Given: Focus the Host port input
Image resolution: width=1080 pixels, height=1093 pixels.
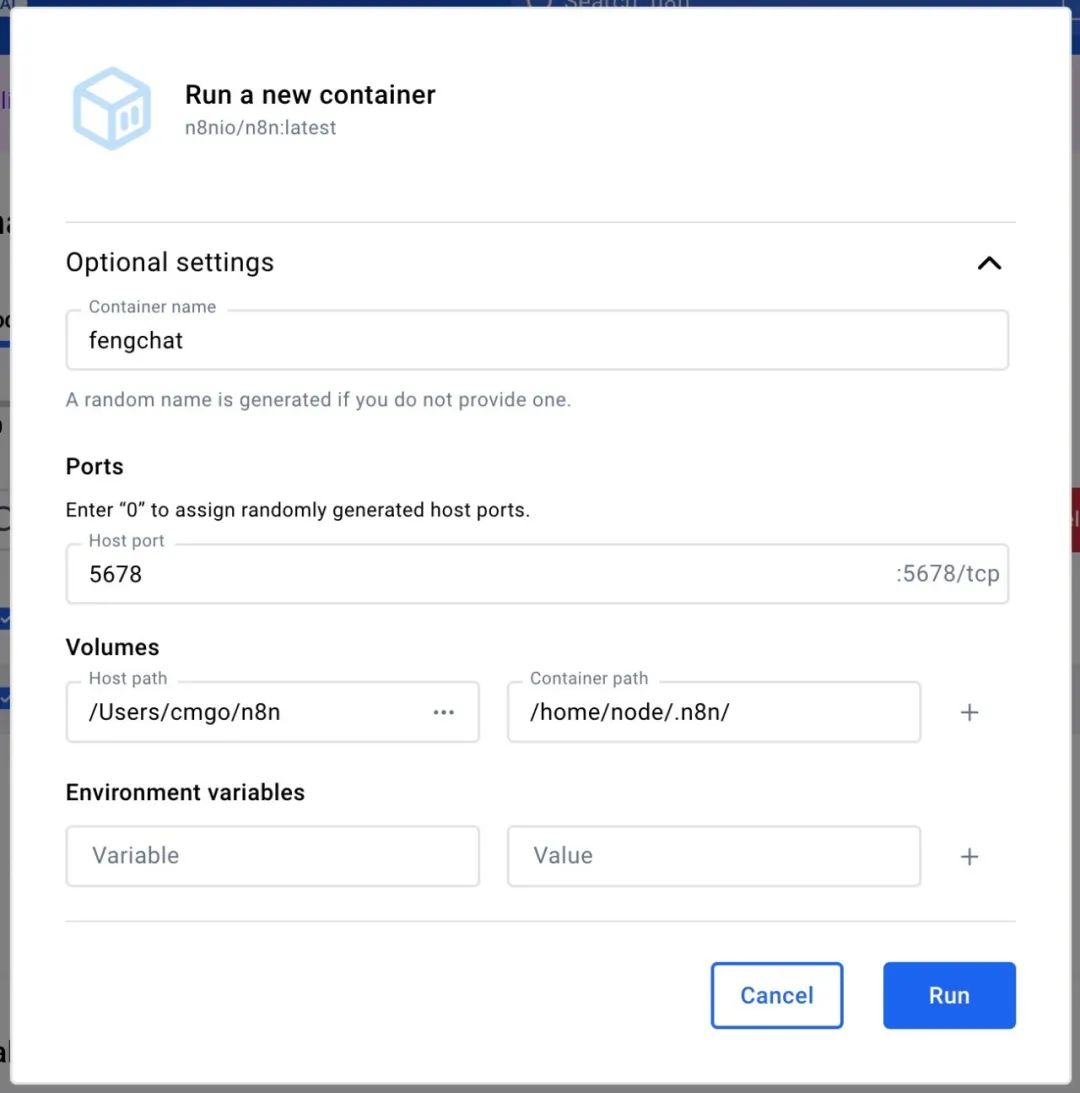Looking at the screenshot, I should [480, 574].
